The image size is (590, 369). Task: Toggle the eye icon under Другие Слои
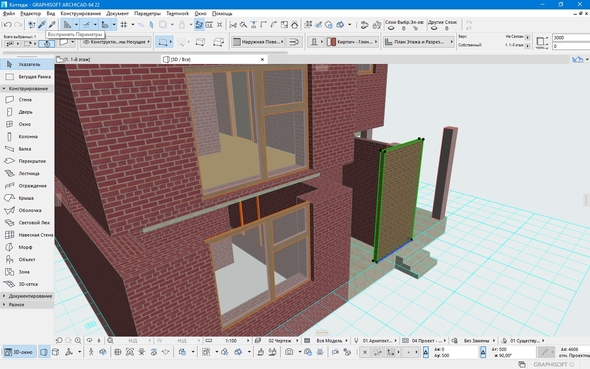[x=434, y=29]
